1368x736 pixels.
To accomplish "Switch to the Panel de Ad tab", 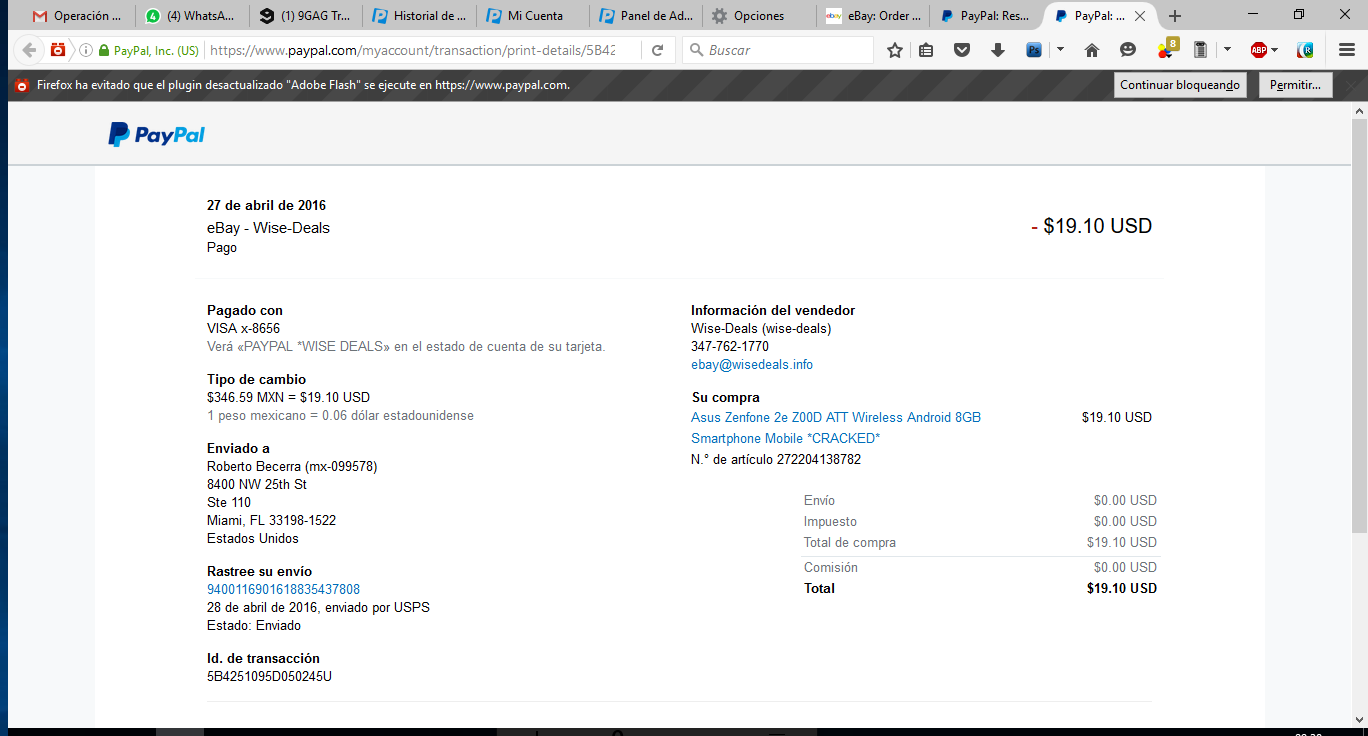I will pyautogui.click(x=645, y=16).
